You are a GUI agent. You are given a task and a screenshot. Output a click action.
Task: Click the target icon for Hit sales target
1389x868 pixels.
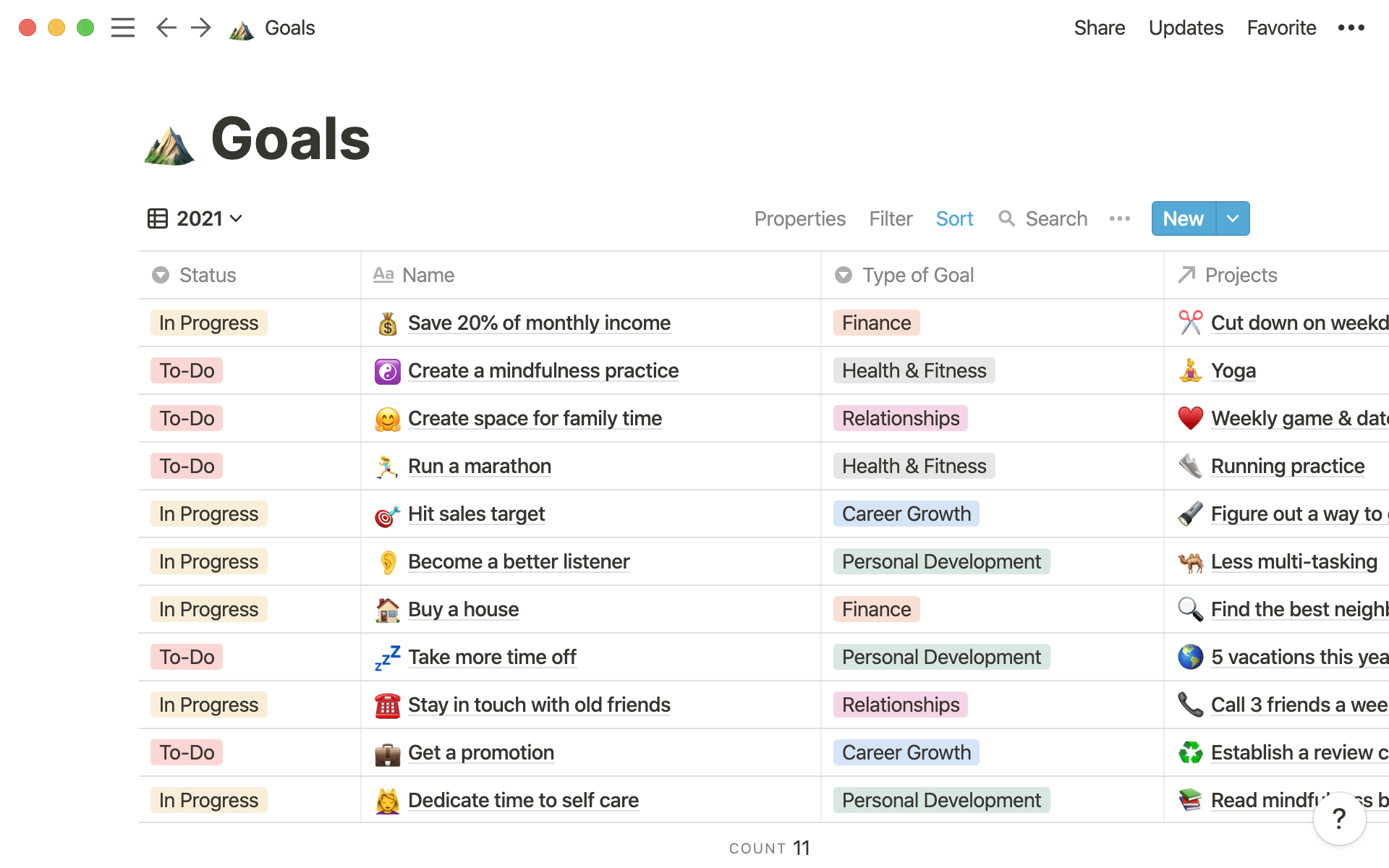point(385,513)
